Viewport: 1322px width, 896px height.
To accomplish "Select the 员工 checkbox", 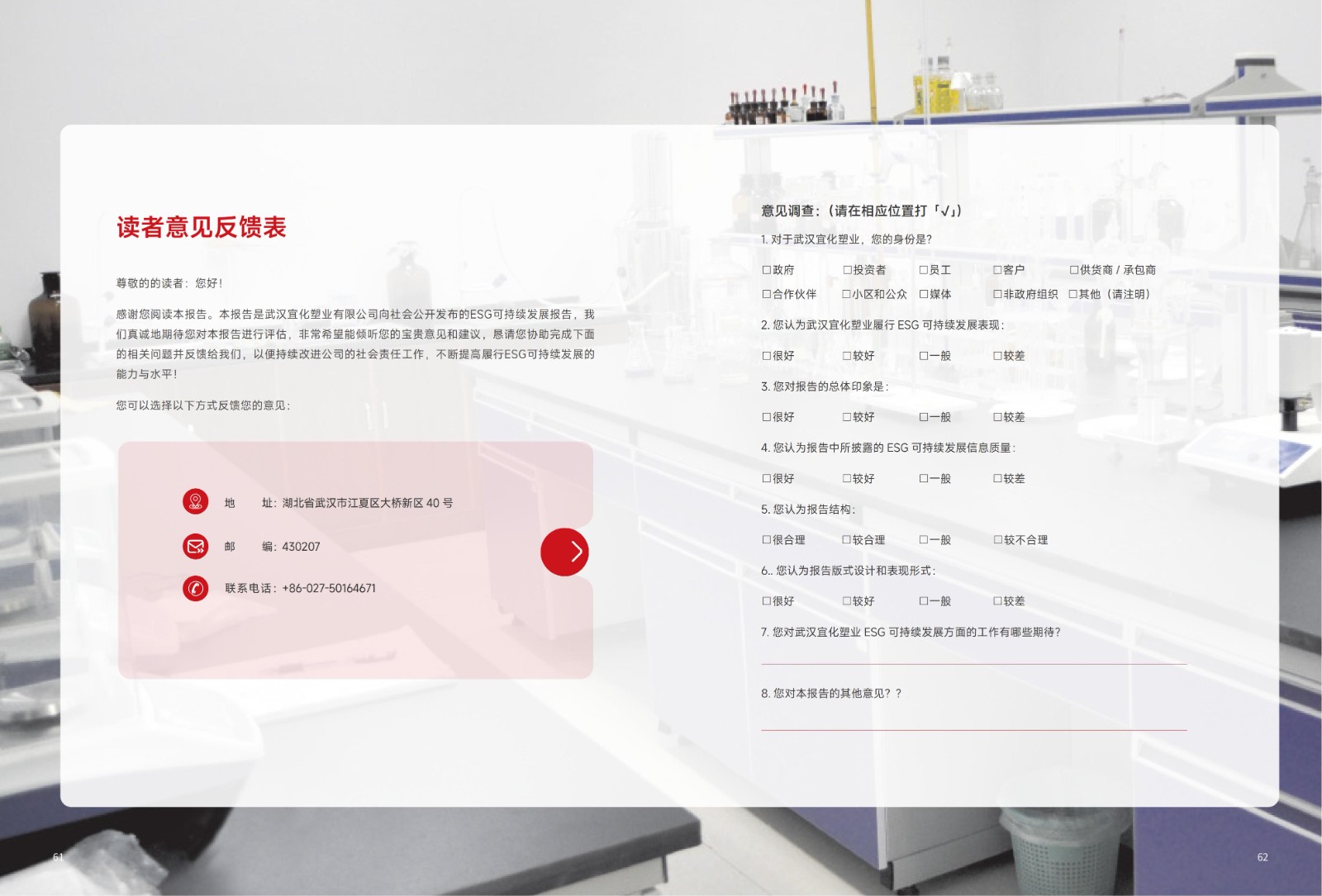I will [x=924, y=270].
